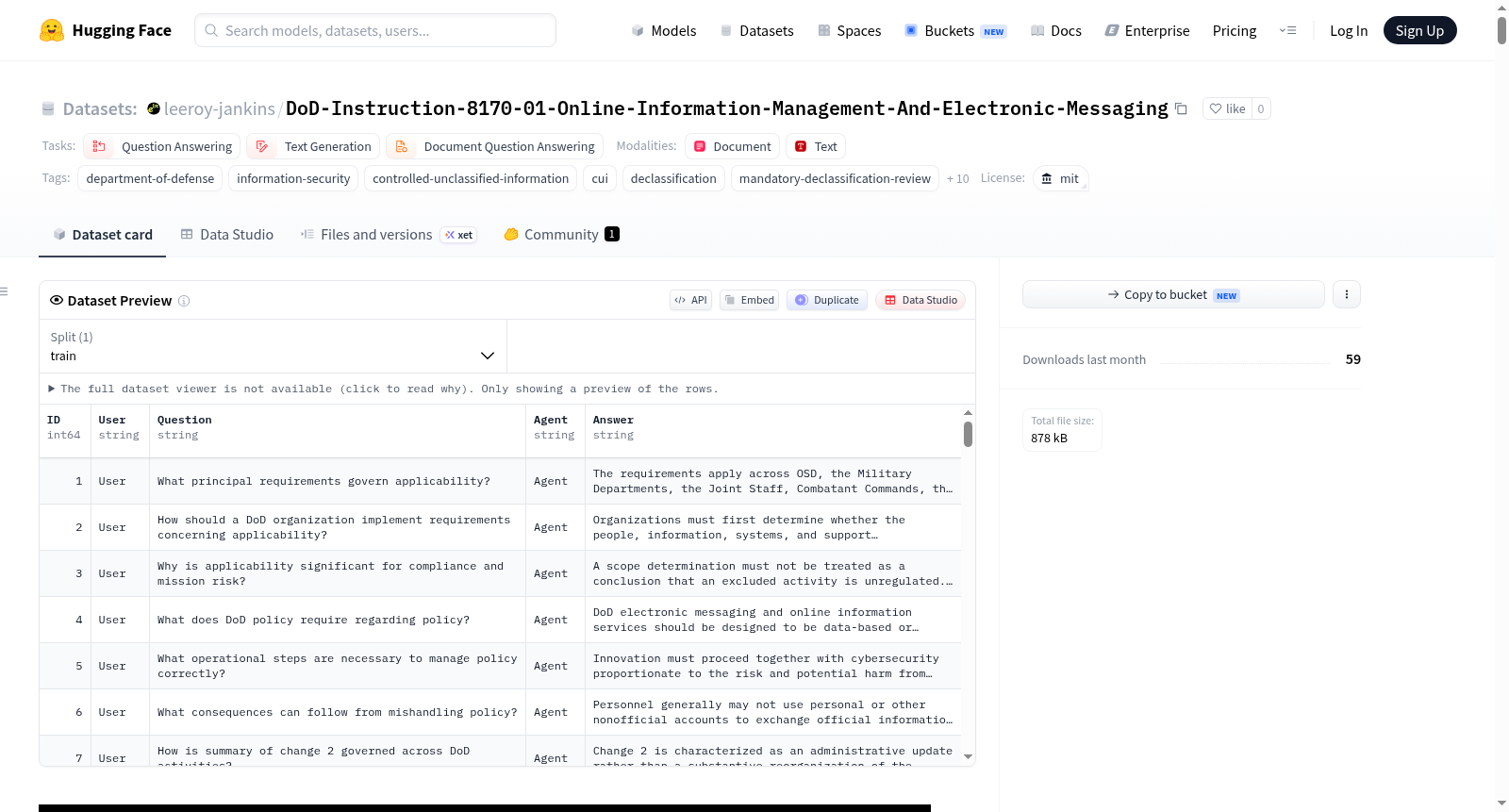
Task: Click the Log In link
Action: coord(1349,30)
